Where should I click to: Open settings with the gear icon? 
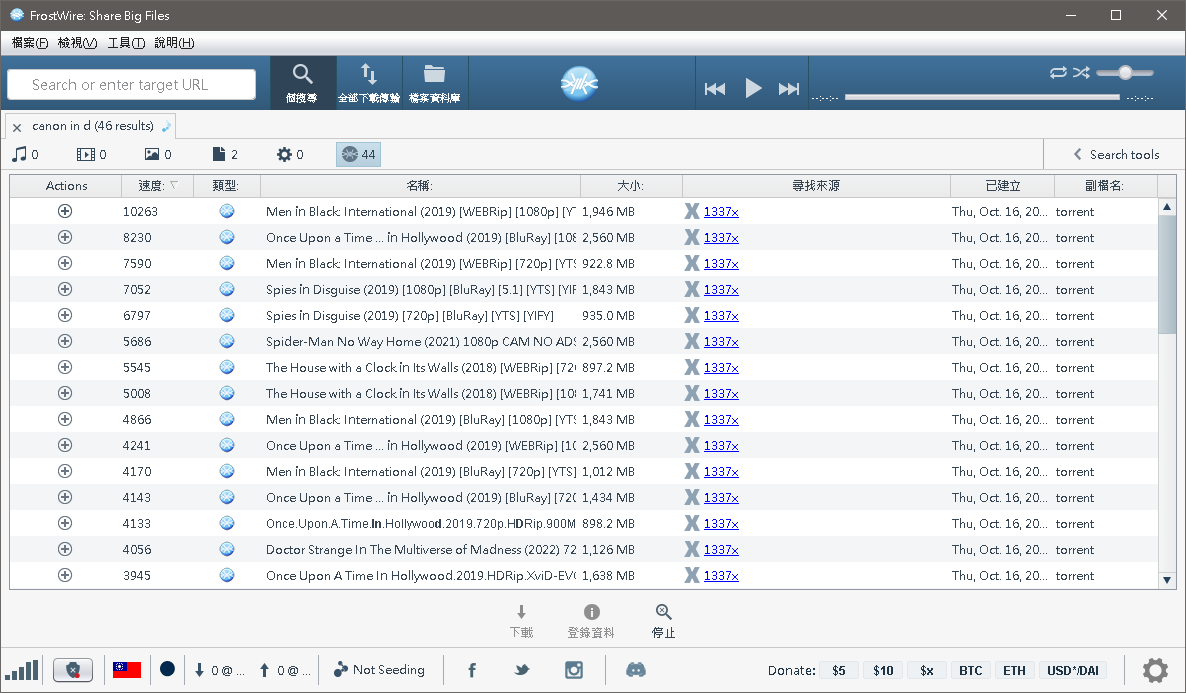tap(1155, 670)
